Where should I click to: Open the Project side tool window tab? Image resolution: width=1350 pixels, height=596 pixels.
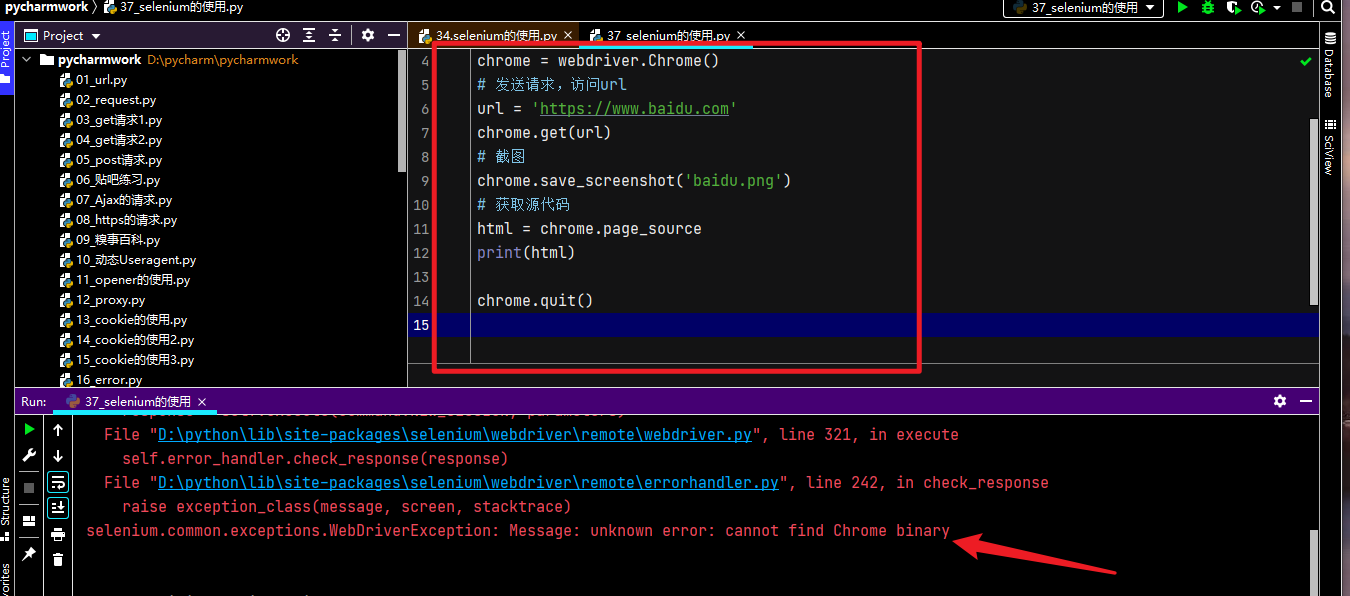click(6, 58)
